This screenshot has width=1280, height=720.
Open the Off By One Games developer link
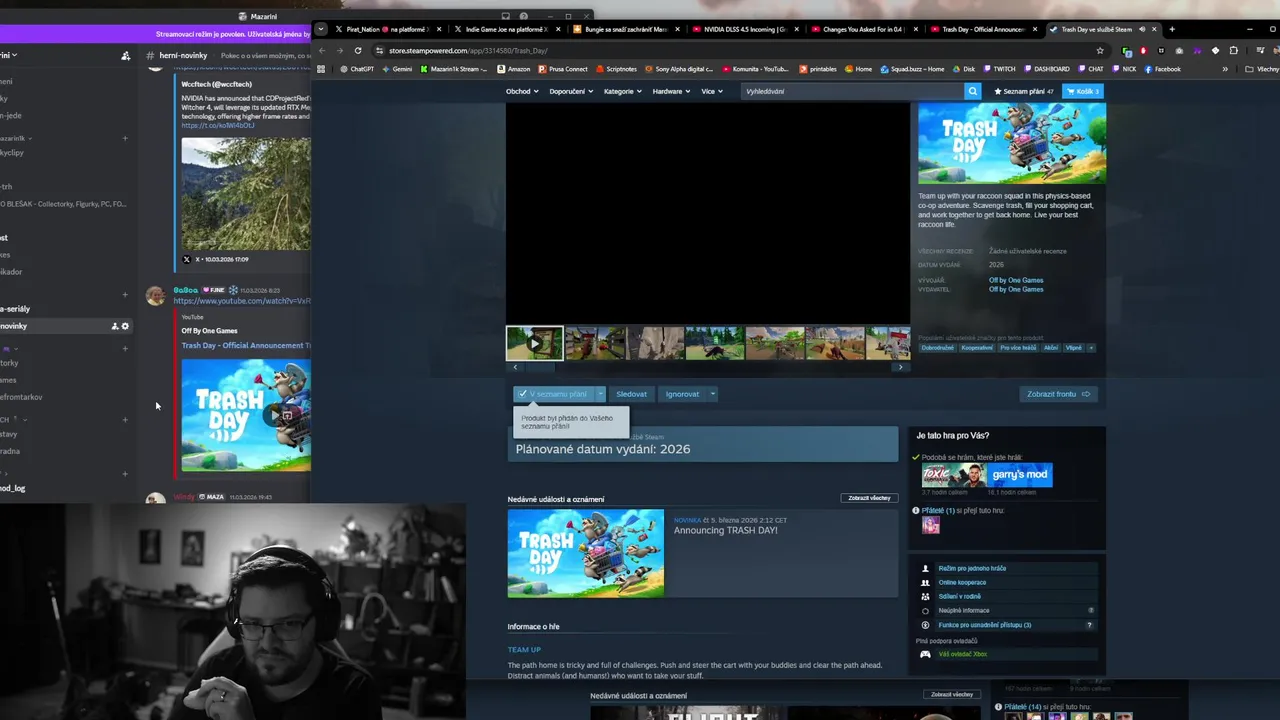click(x=1016, y=280)
